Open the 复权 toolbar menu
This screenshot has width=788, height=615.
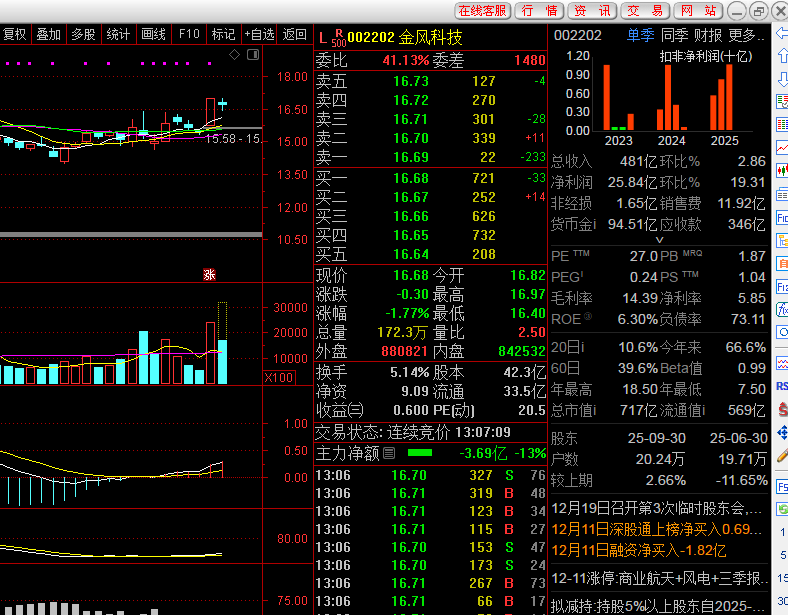pos(15,34)
